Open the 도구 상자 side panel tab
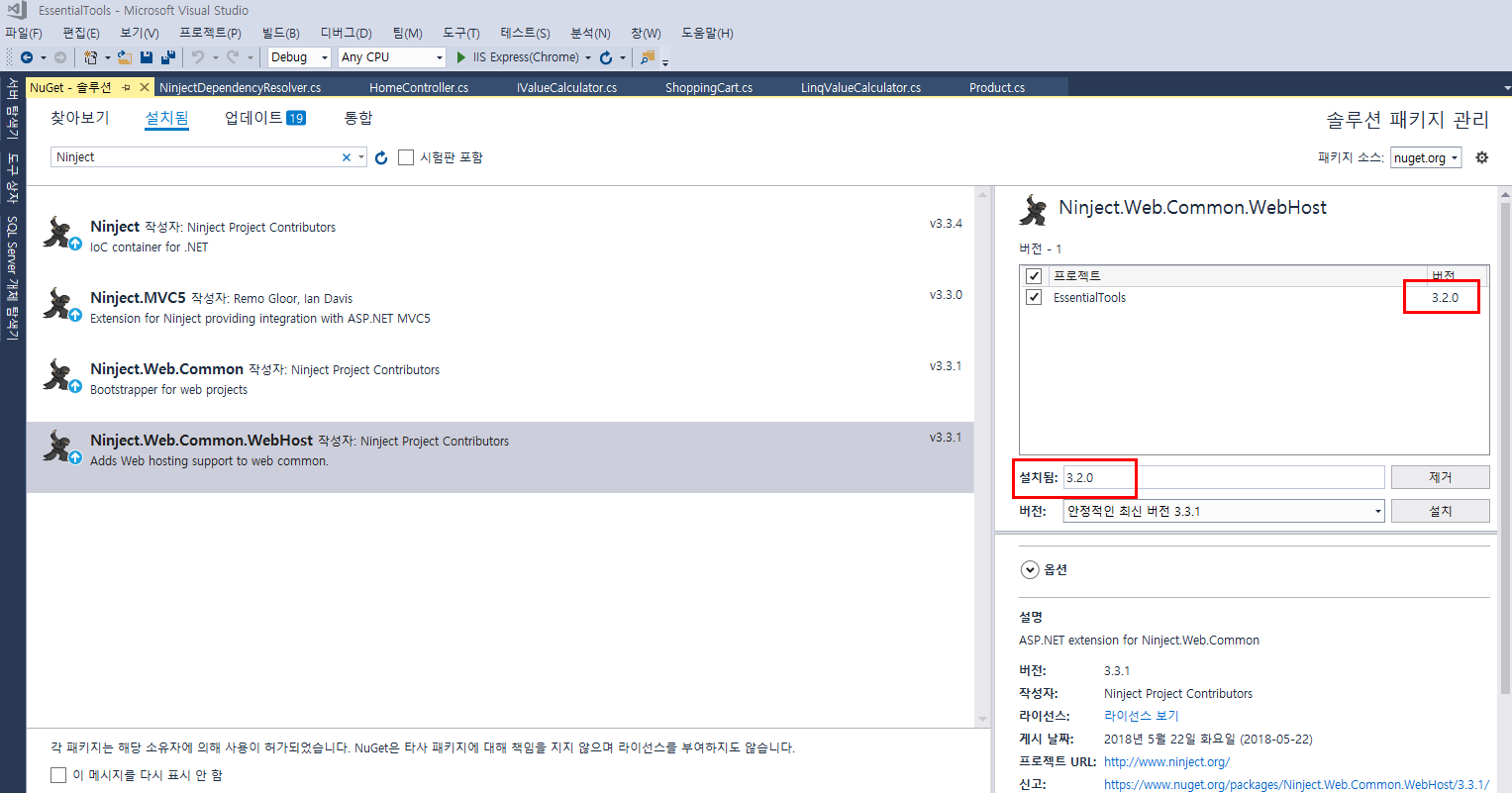The width and height of the screenshot is (1512, 793). pyautogui.click(x=12, y=178)
